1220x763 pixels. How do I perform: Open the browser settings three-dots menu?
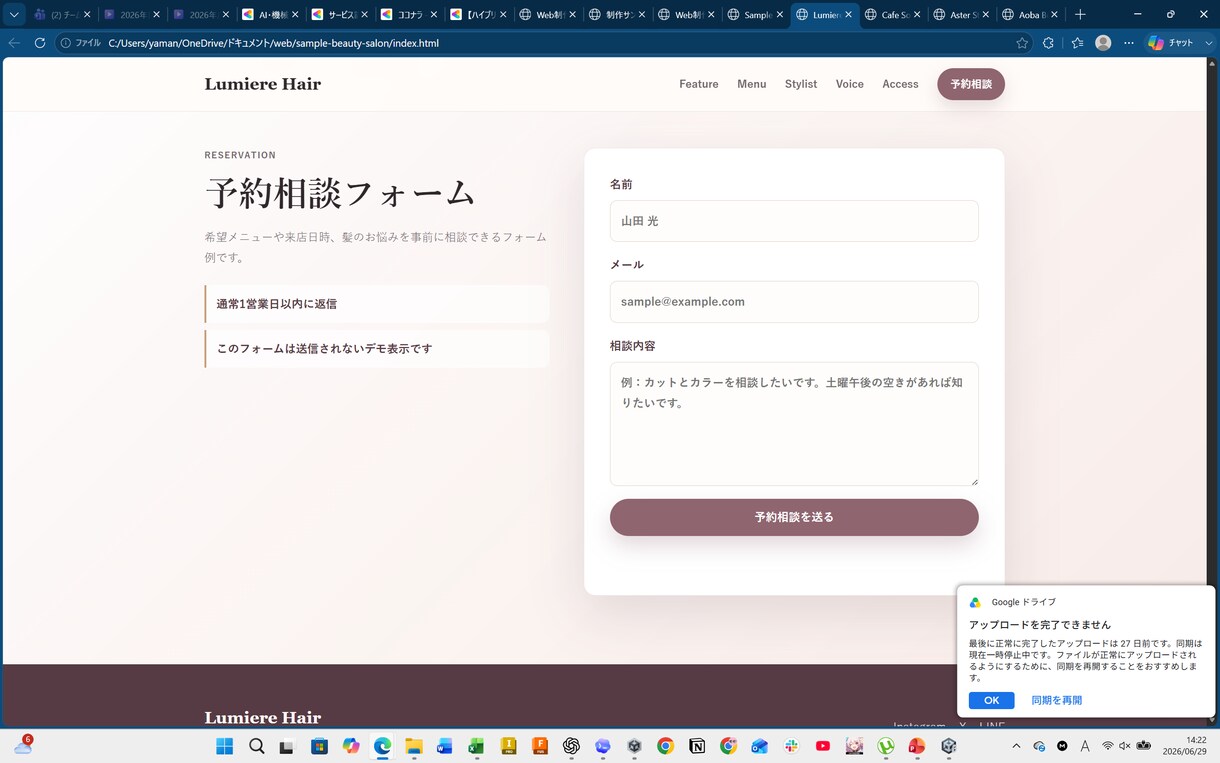click(x=1129, y=43)
